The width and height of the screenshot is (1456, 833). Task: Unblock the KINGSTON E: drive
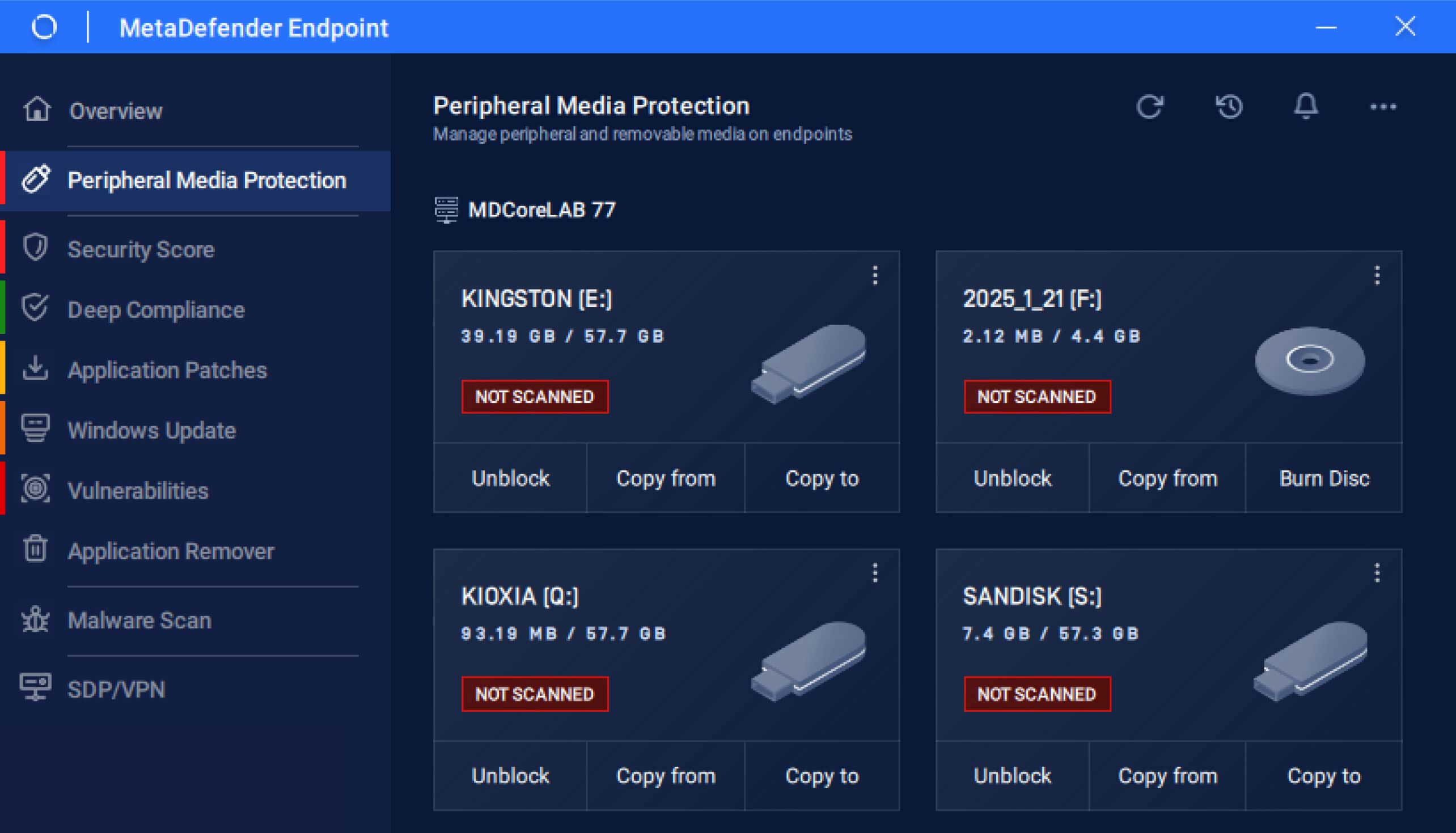pos(510,478)
